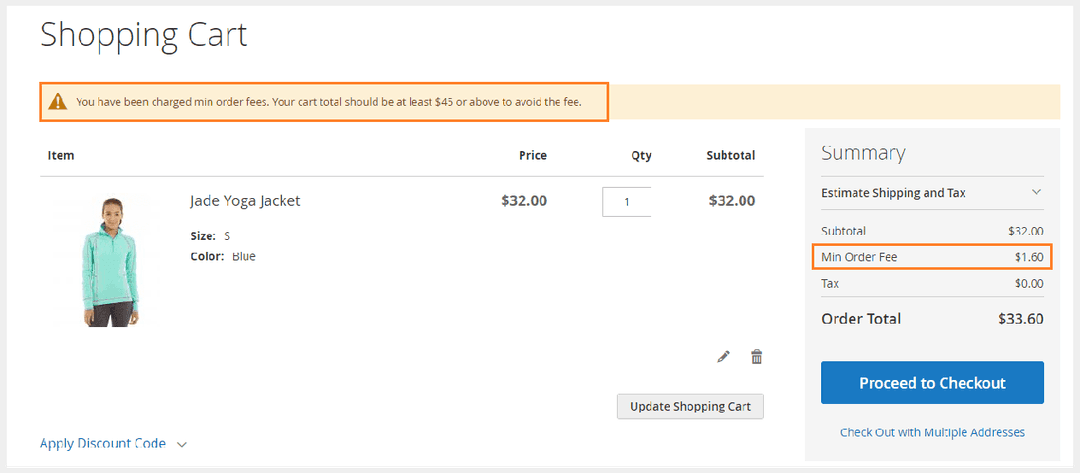
Task: Click the warning triangle icon in the notice
Action: (x=58, y=101)
